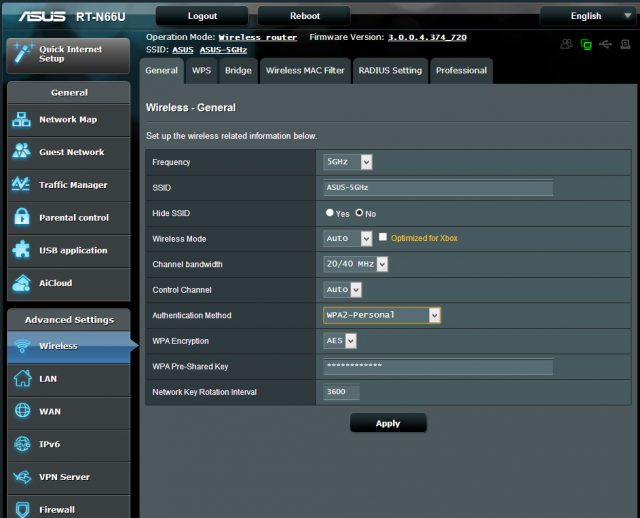640x518 pixels.
Task: Open the Frequency dropdown
Action: tap(347, 162)
